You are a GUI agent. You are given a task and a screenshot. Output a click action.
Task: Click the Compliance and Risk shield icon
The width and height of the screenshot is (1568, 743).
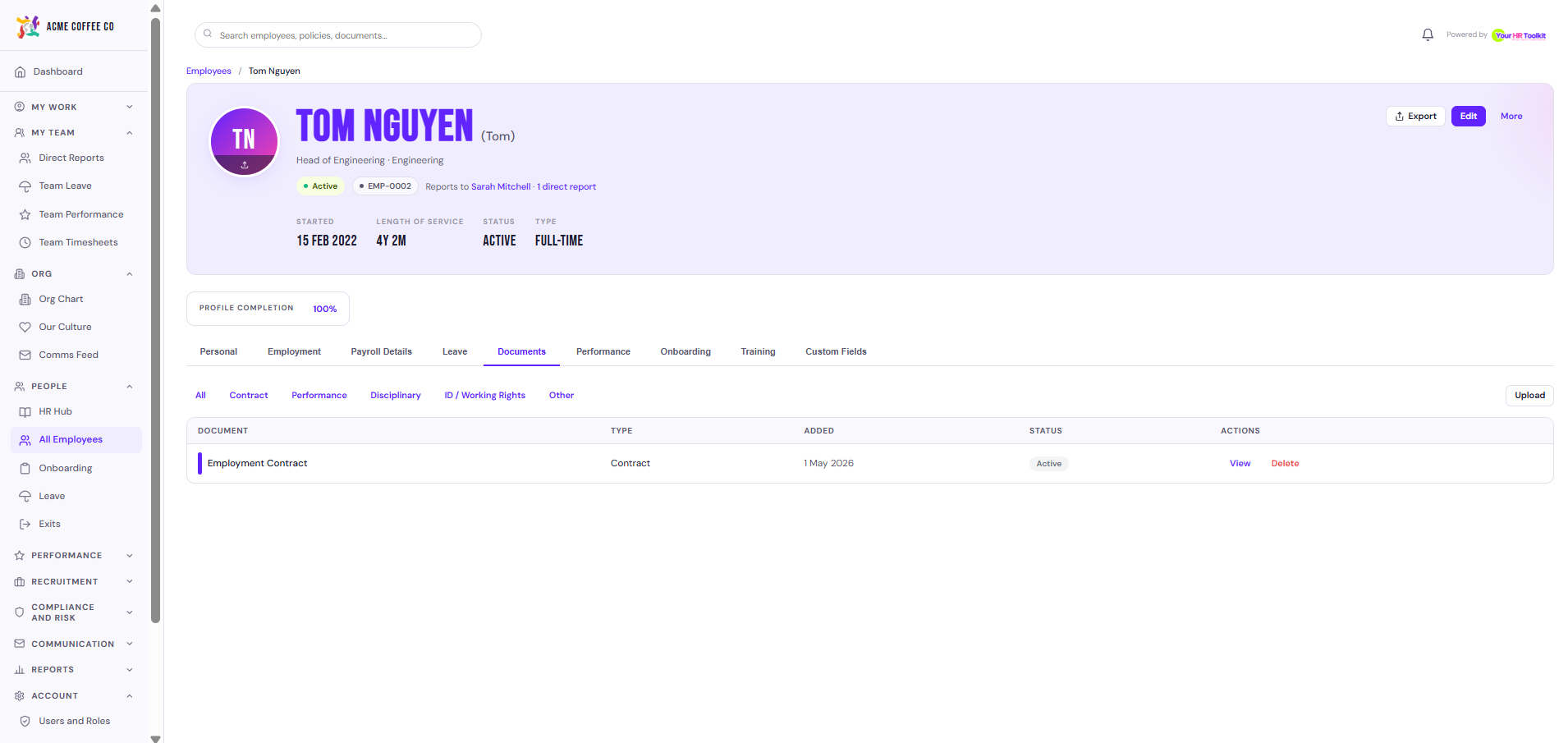pyautogui.click(x=20, y=612)
